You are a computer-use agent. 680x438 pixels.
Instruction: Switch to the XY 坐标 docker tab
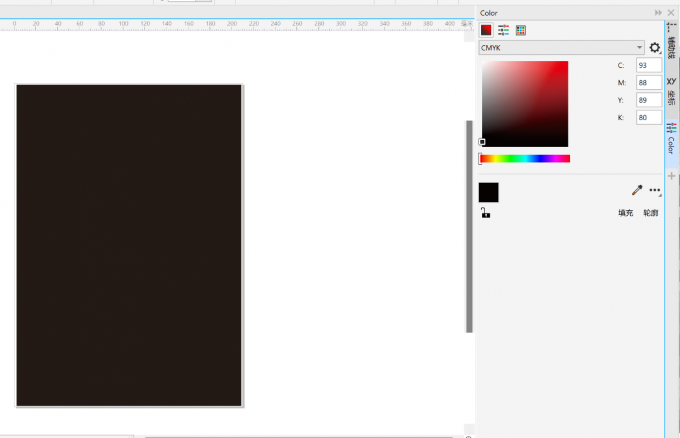point(671,92)
